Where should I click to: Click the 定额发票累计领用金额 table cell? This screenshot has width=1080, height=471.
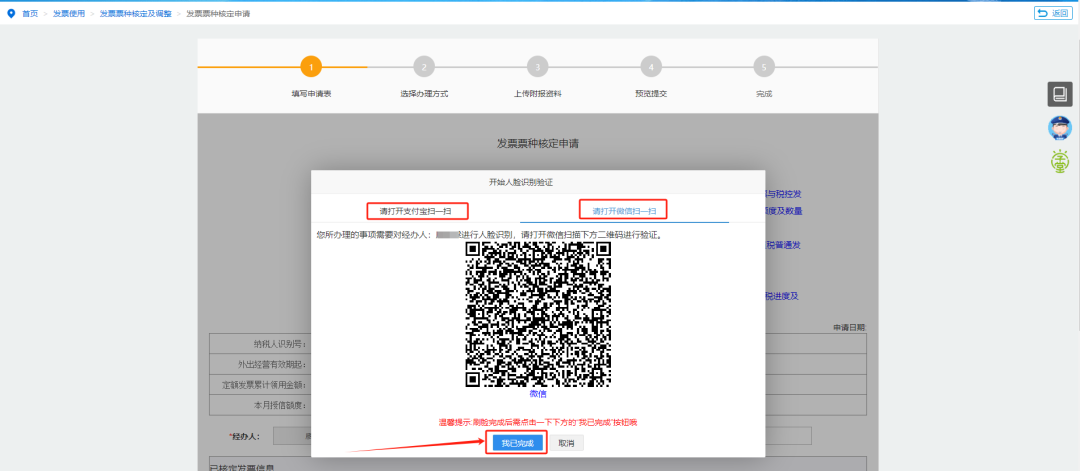(261, 385)
